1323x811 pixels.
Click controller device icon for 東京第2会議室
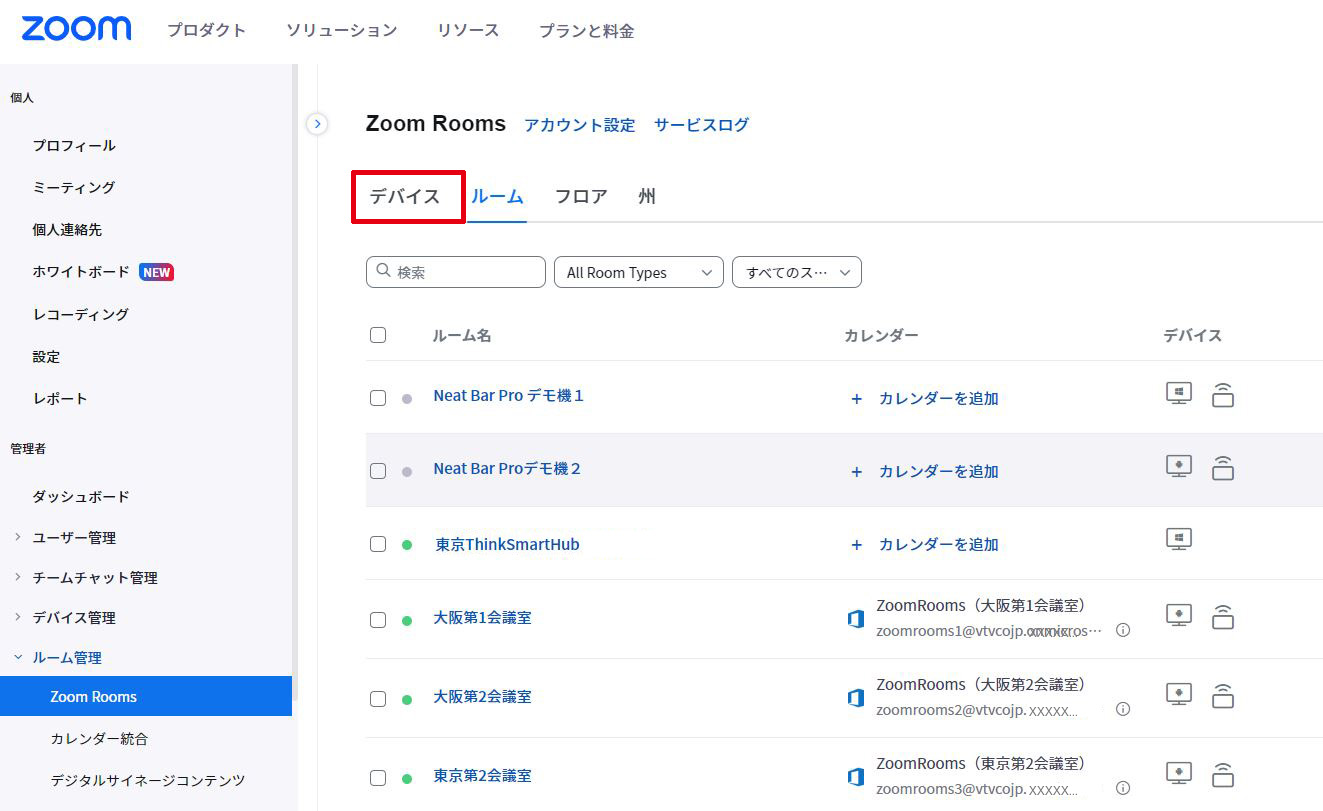[x=1222, y=775]
